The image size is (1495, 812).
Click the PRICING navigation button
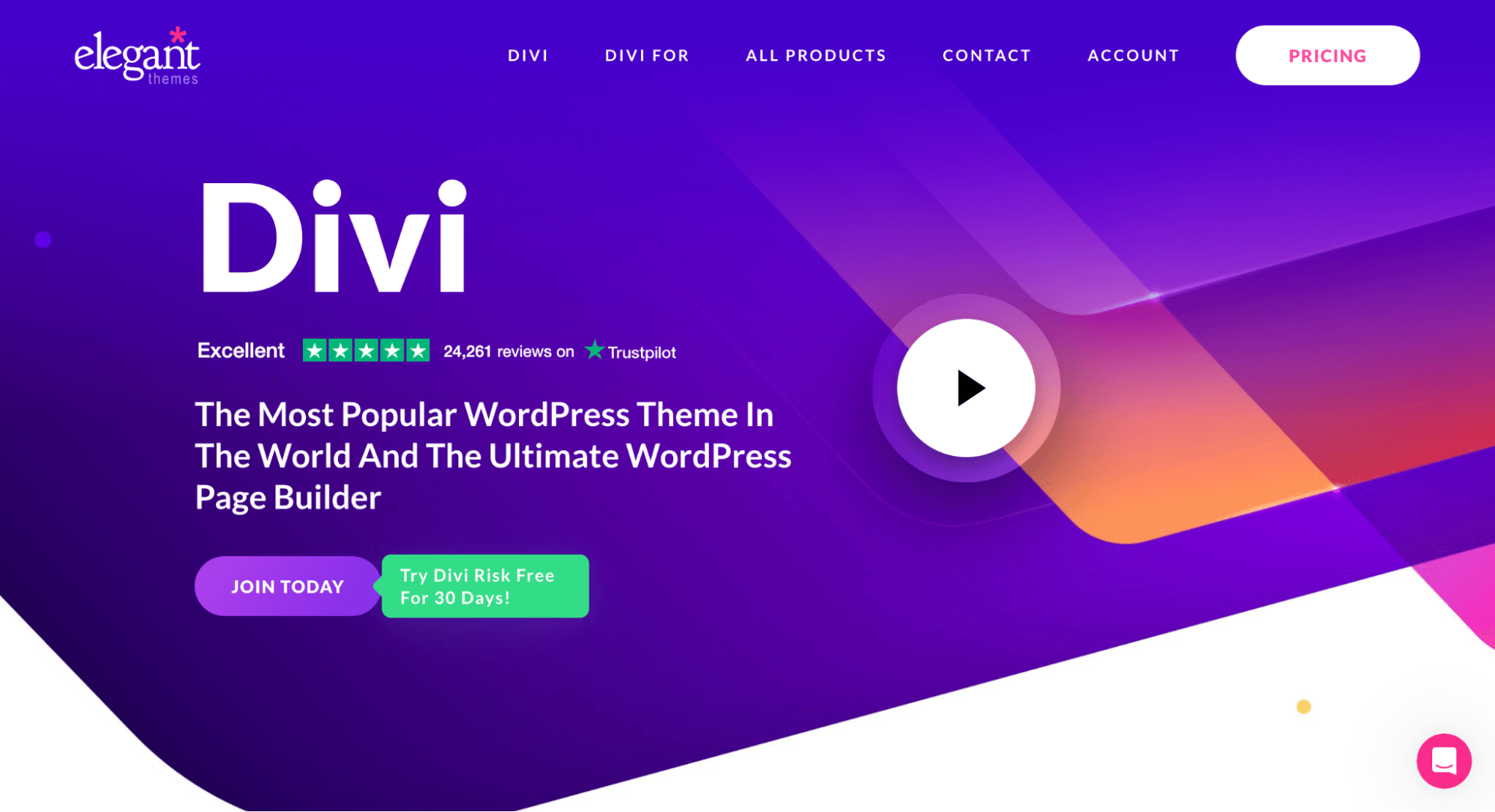(1327, 57)
